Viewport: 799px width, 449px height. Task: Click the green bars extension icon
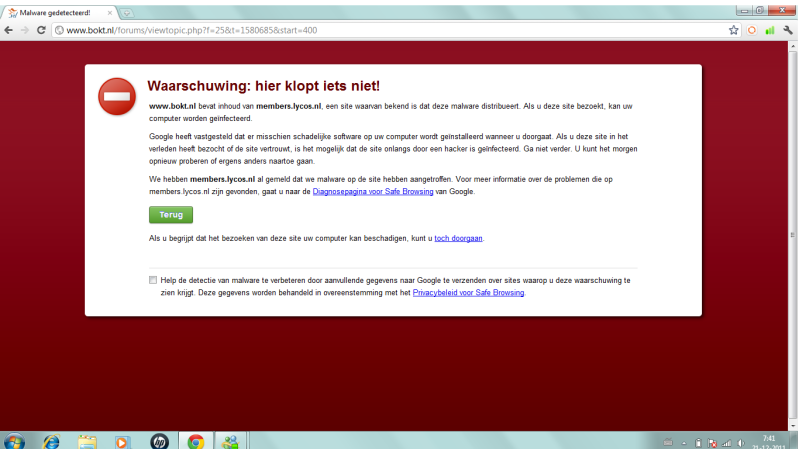(769, 31)
